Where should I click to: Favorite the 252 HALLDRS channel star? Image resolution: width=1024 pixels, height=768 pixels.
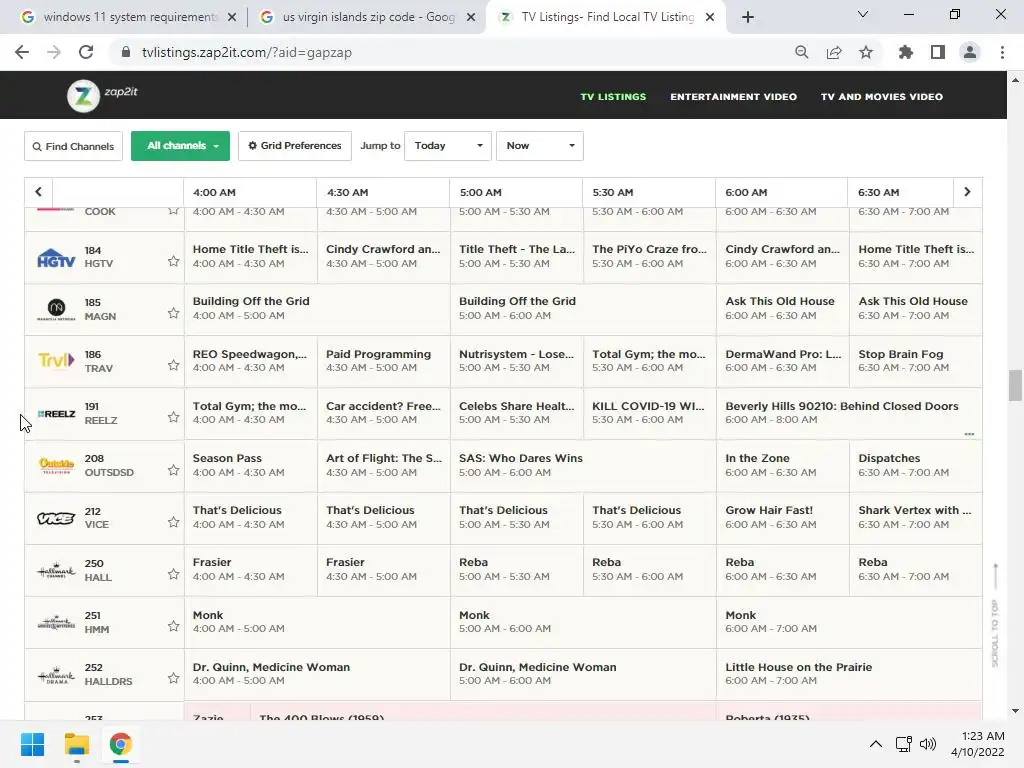(173, 678)
